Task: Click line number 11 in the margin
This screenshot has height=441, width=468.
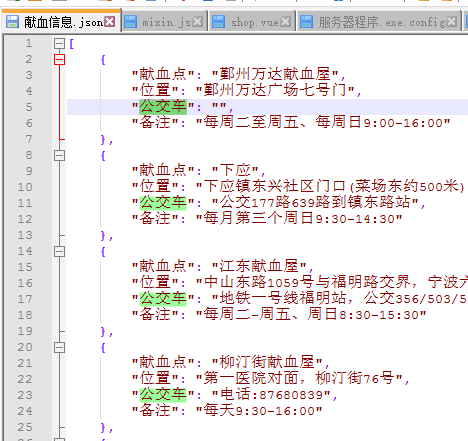Action: (x=25, y=203)
